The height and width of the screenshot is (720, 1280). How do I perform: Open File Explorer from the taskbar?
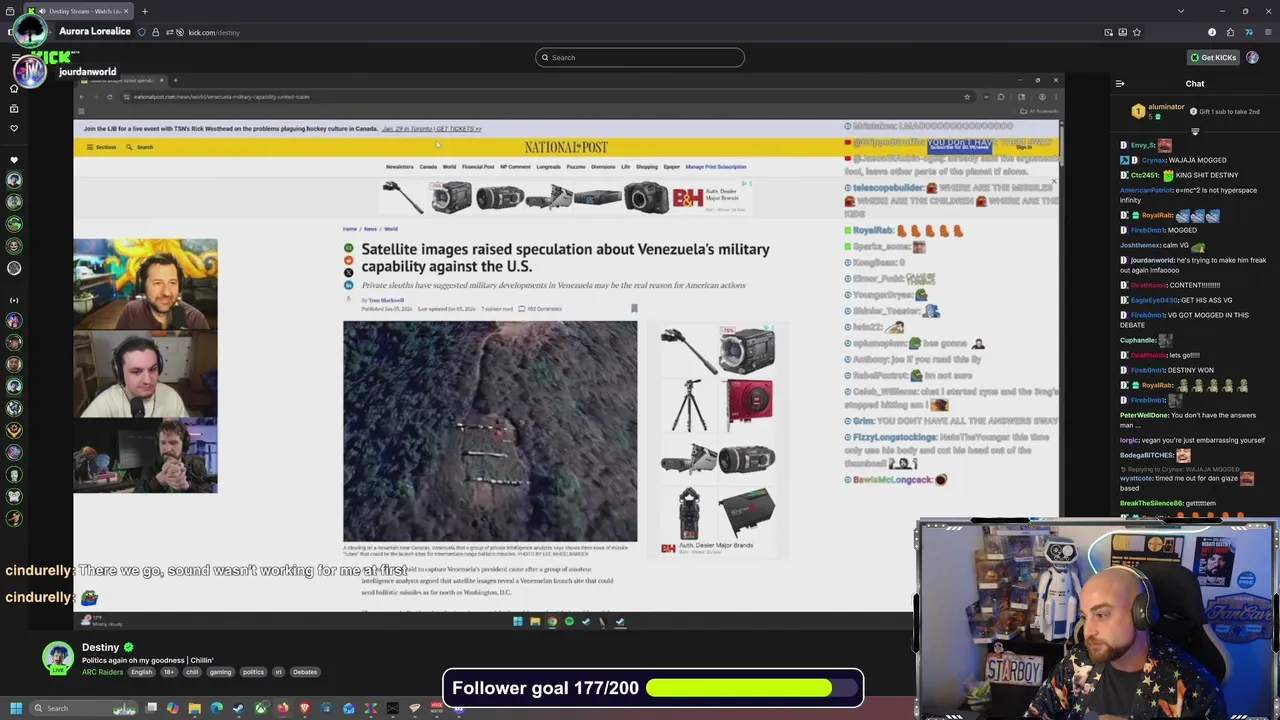click(x=194, y=708)
